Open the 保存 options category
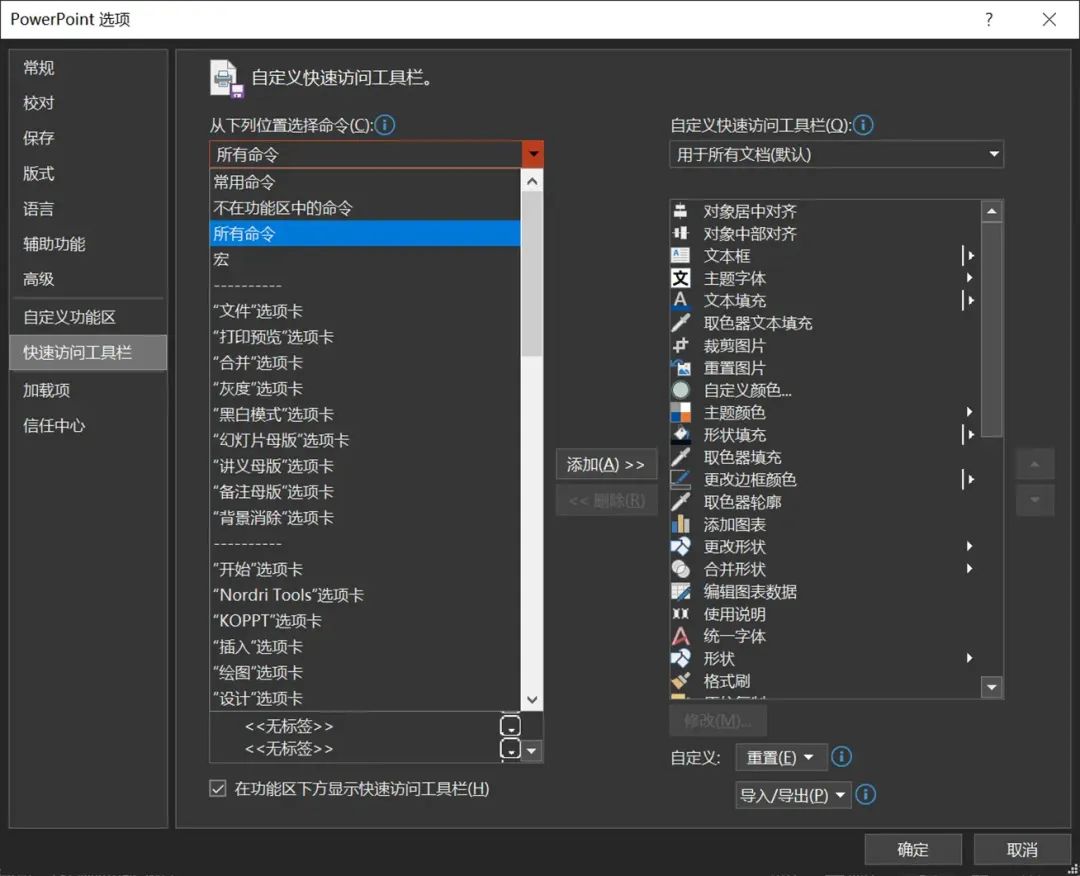 click(88, 138)
